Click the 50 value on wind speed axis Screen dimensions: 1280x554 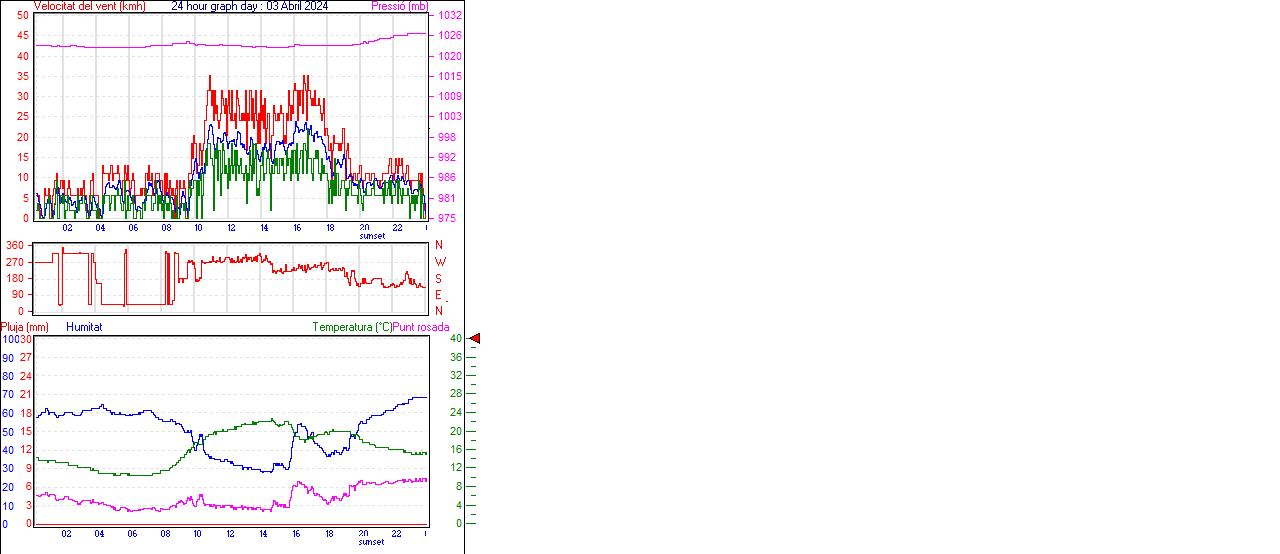point(22,16)
